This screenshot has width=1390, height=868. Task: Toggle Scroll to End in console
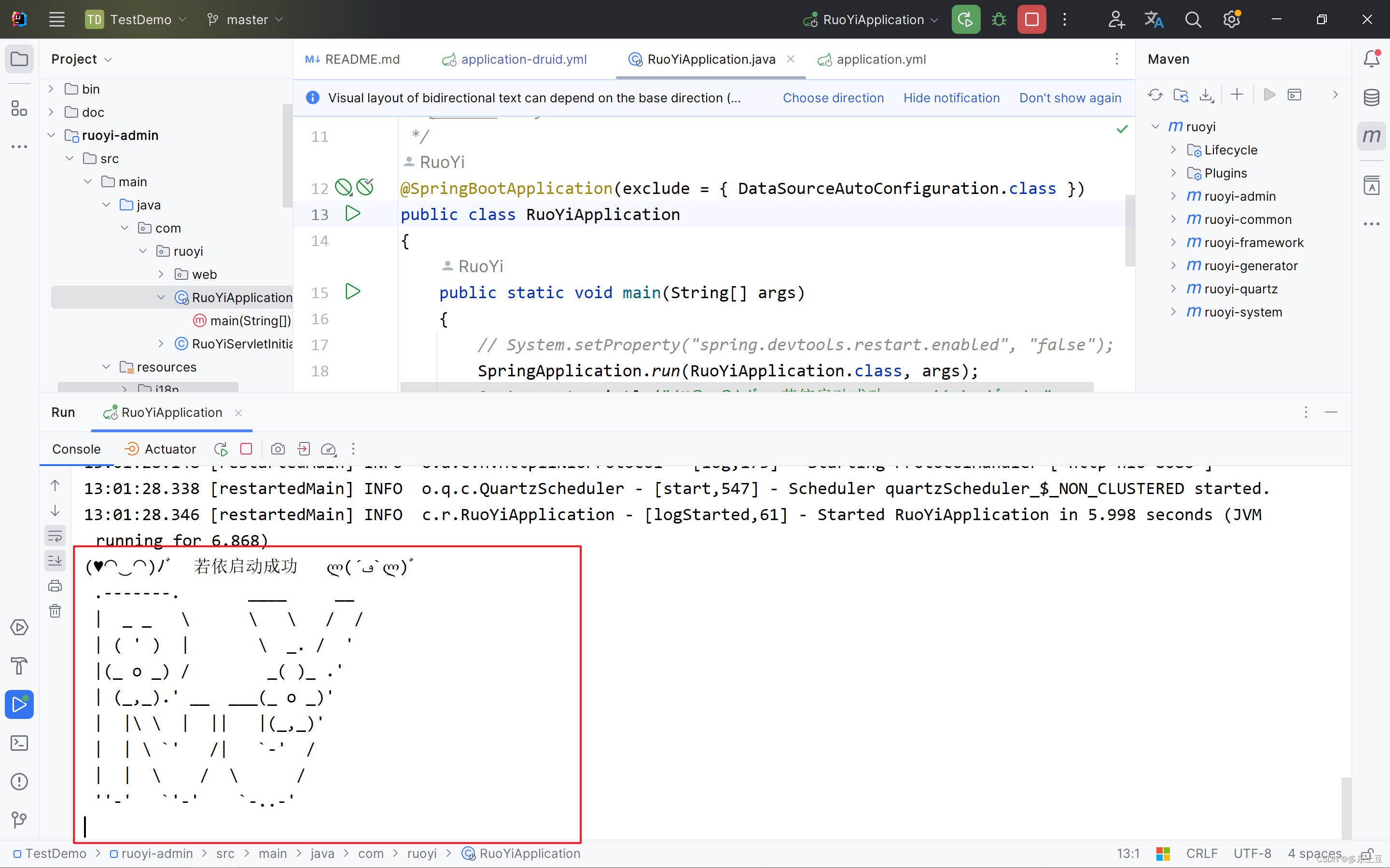point(55,561)
